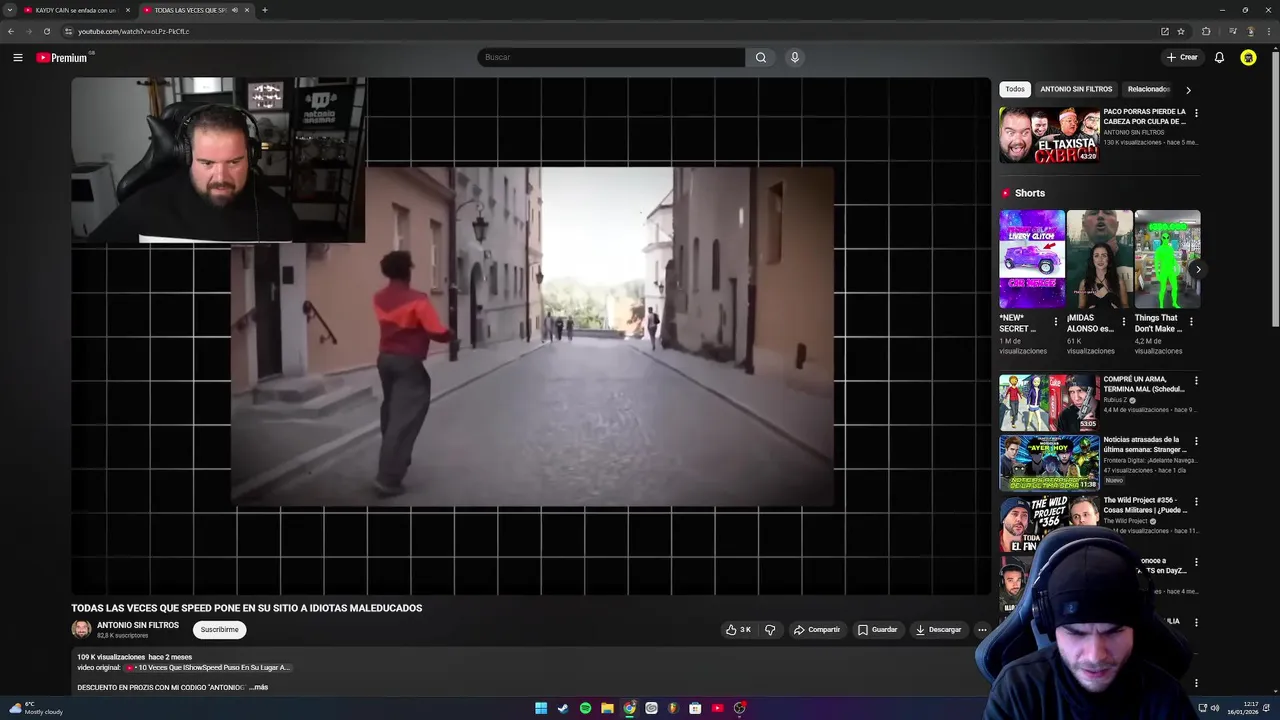Open more actions menu beside Descargar

(x=982, y=630)
